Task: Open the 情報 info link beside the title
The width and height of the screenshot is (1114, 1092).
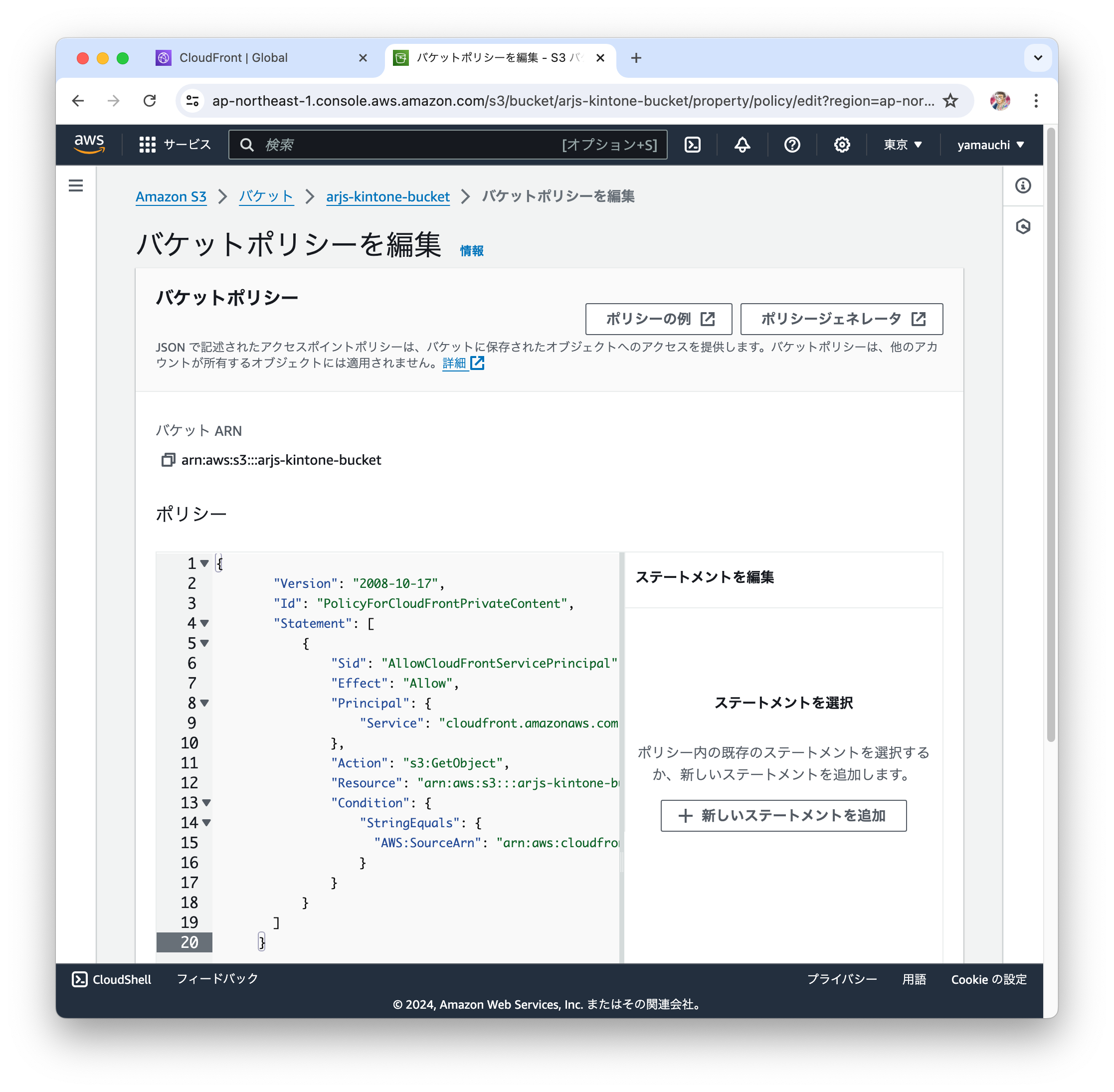Action: (x=472, y=251)
